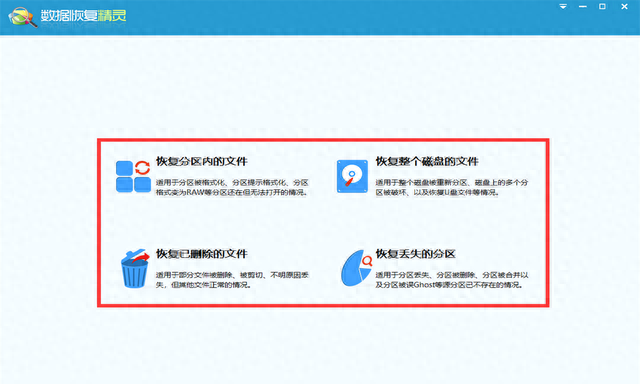
Task: Minimize the data recovery window
Action: click(582, 7)
